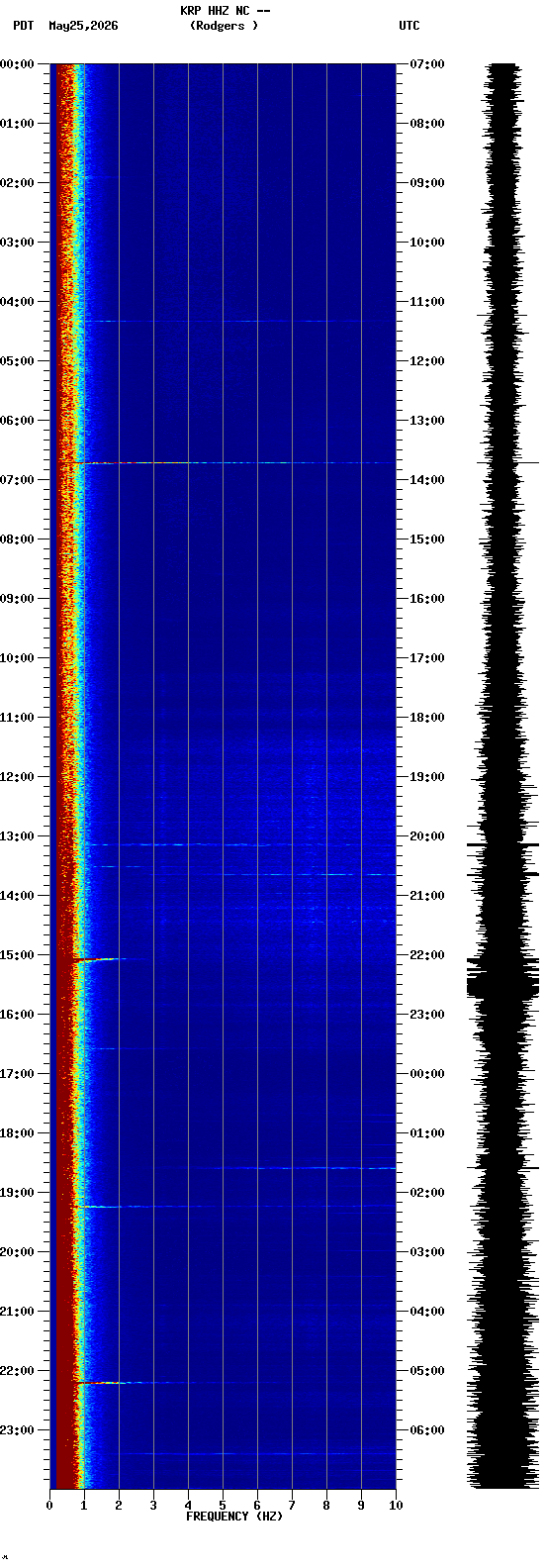This screenshot has height=1568, width=546.
Task: Click the '01:00' UTC label on right axis
Action: (x=427, y=1133)
